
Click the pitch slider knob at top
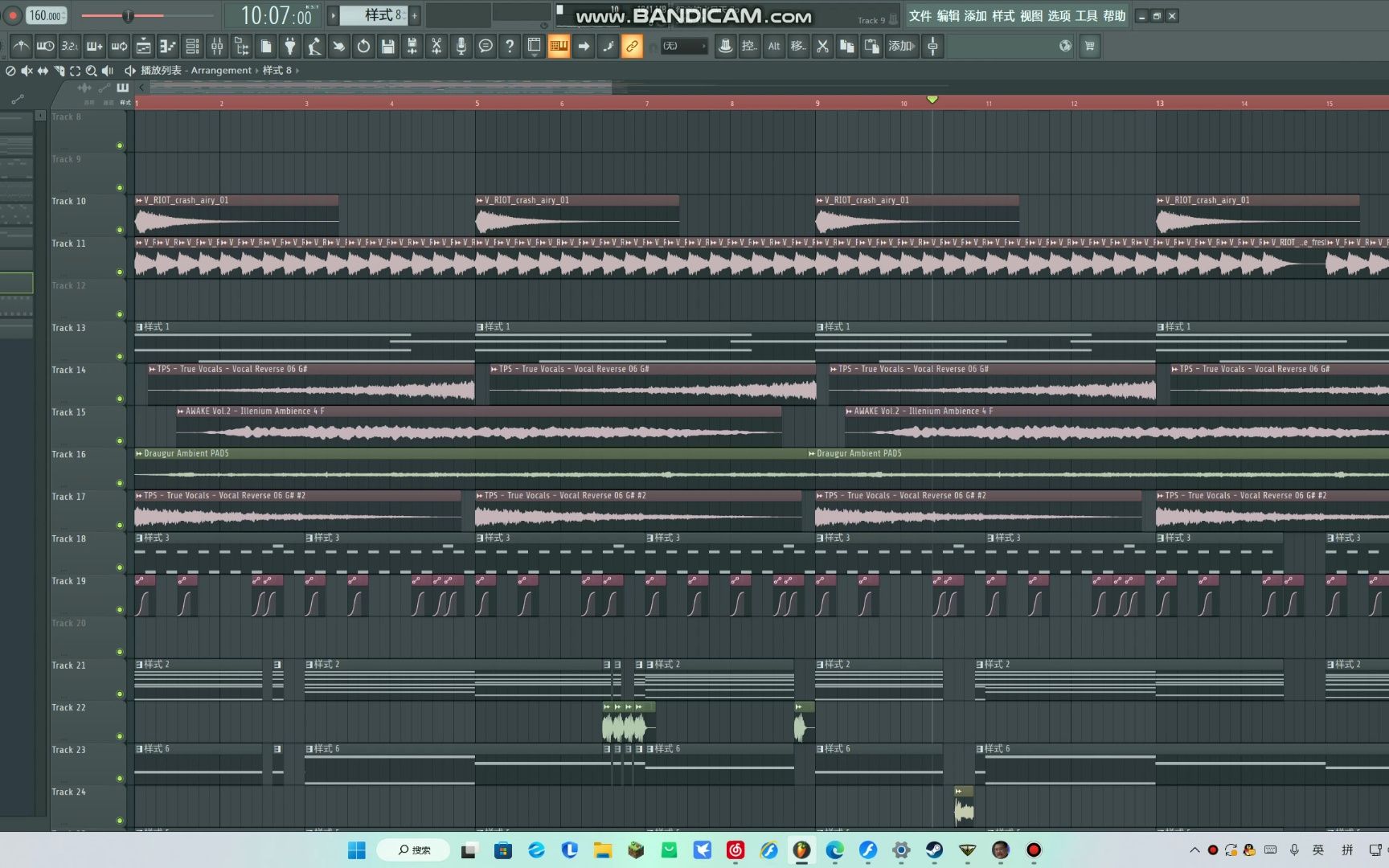(127, 15)
